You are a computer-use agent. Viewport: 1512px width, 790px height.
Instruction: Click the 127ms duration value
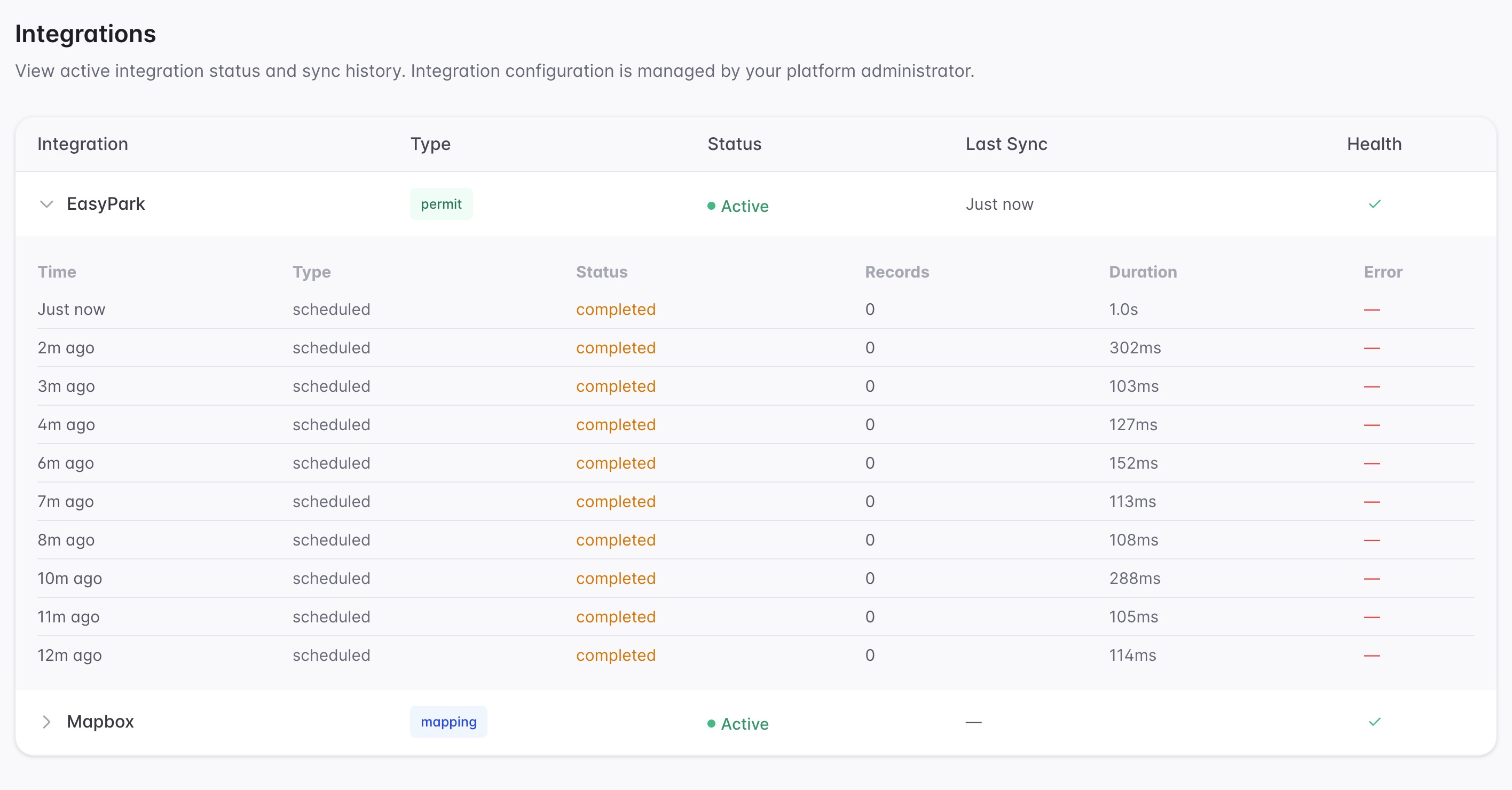tap(1133, 425)
